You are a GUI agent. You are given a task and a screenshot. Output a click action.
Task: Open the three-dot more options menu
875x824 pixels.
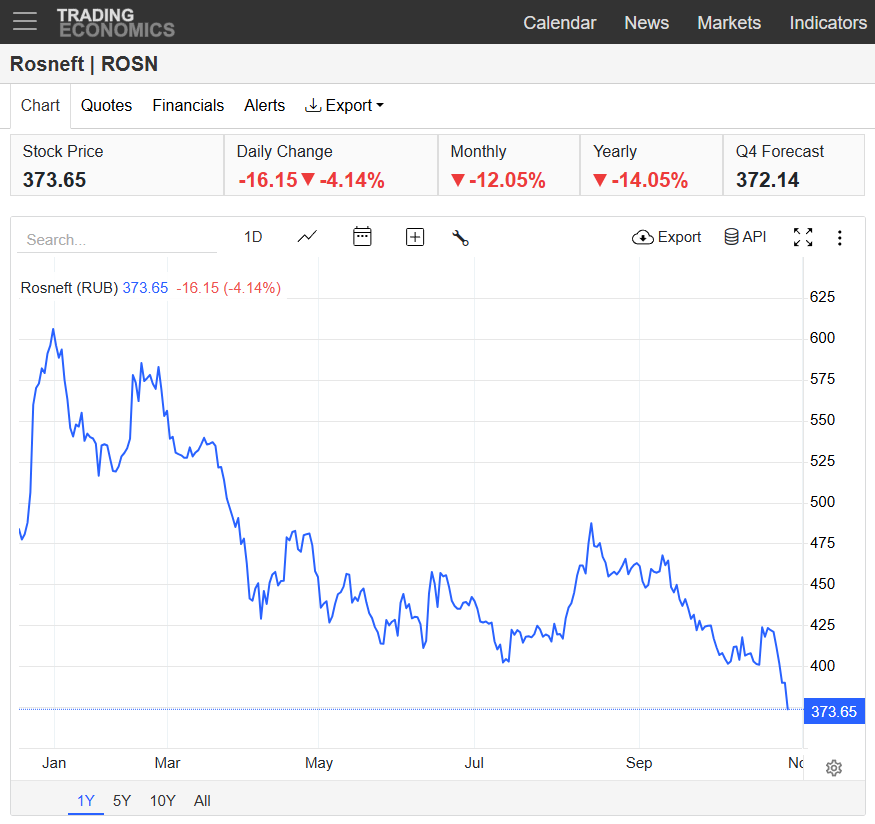click(839, 238)
